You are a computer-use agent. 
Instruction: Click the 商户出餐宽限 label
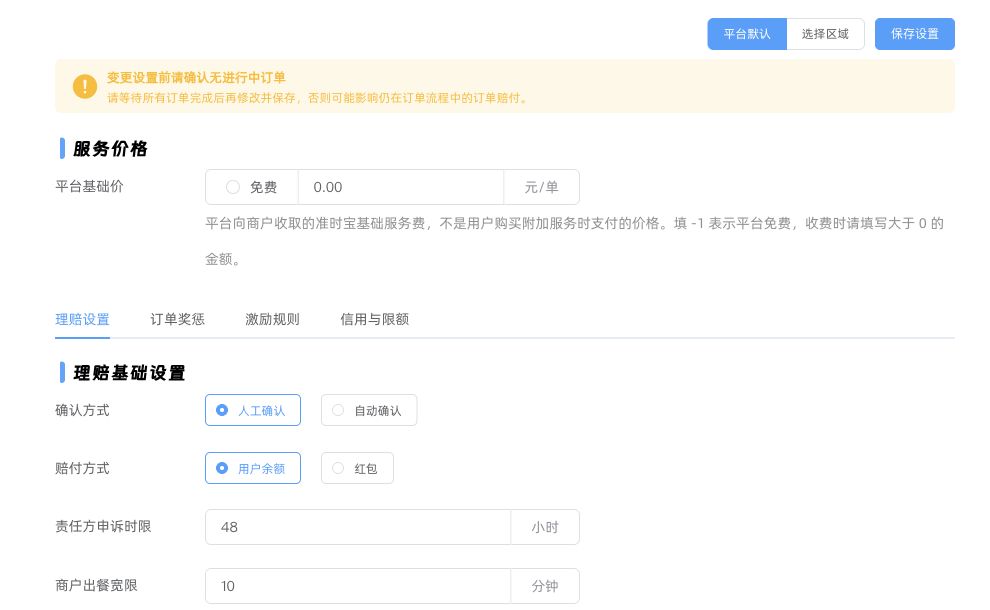pyautogui.click(x=96, y=585)
